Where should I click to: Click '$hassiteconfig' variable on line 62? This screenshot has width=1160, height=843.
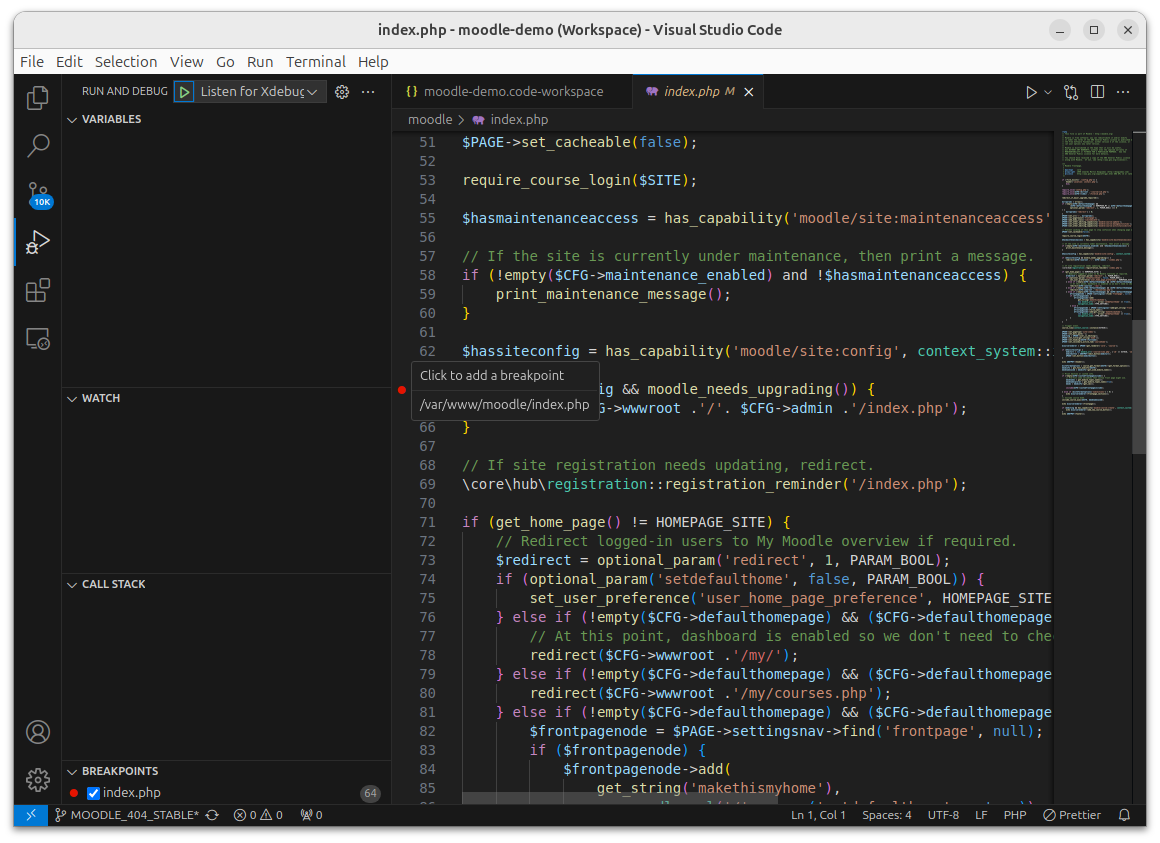tap(521, 351)
